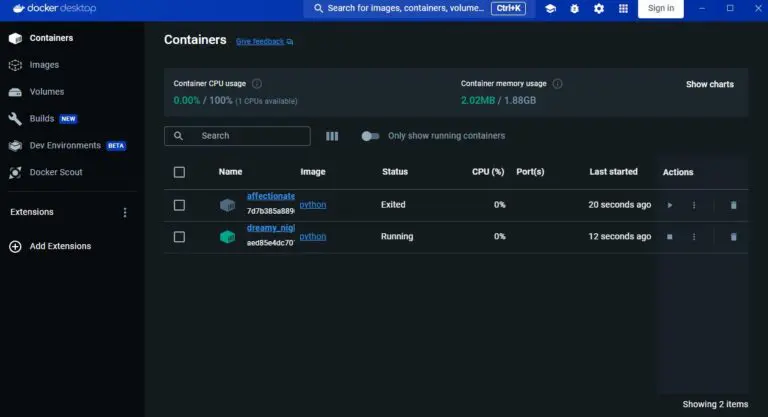768x417 pixels.
Task: Open the Learning center graduation cap icon
Action: (550, 8)
